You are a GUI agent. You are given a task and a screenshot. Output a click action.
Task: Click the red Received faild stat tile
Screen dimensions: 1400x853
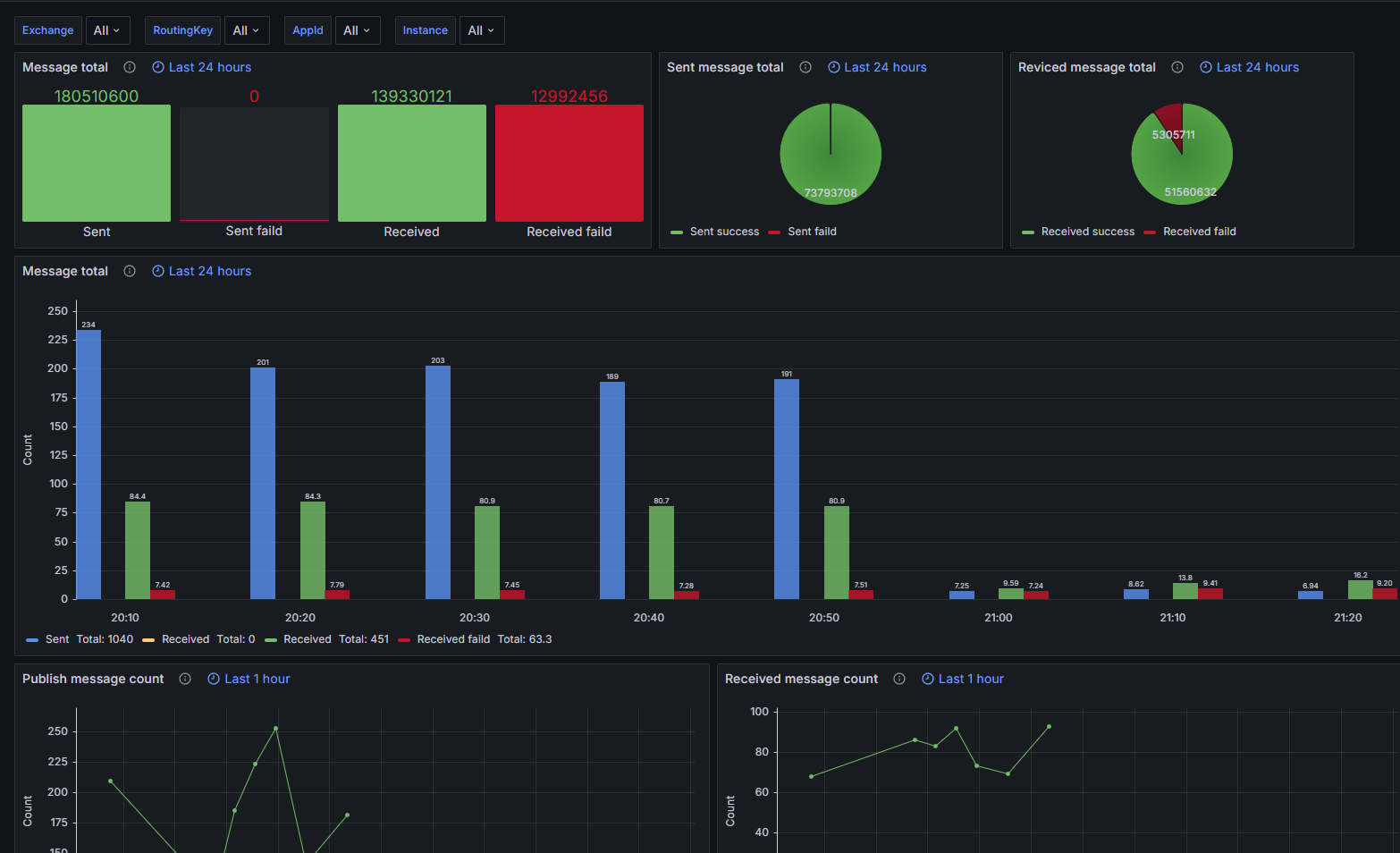569,163
